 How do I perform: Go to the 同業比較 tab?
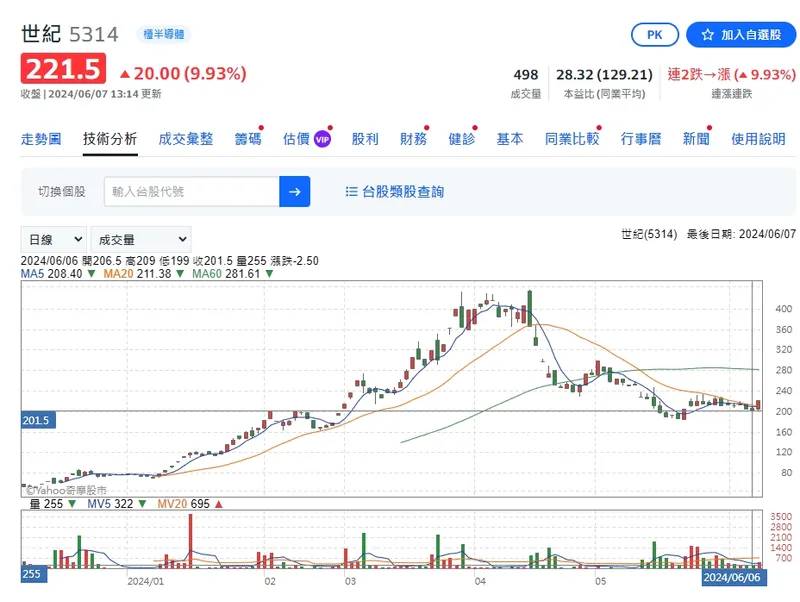coord(571,139)
